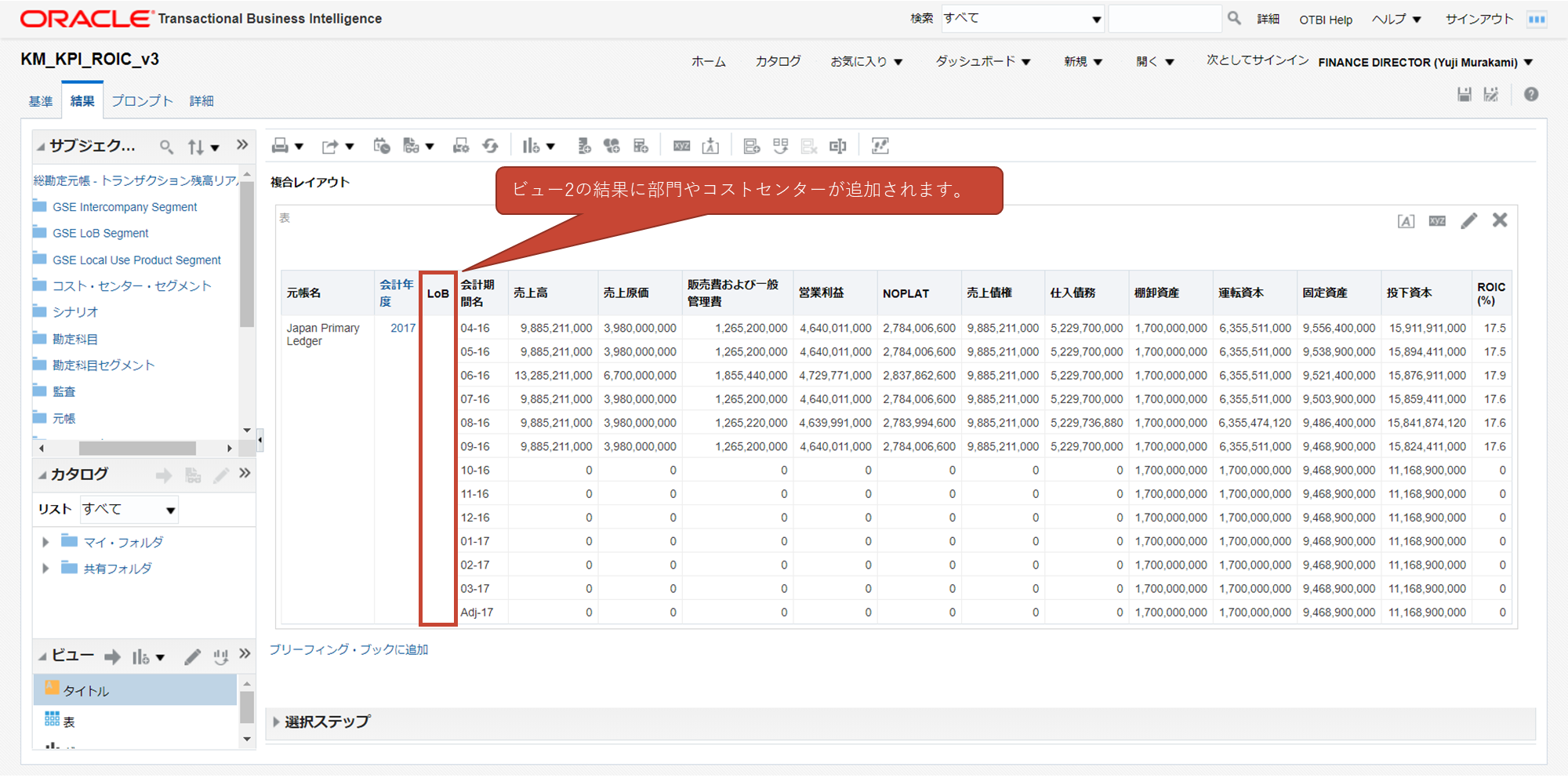The image size is (1568, 778).
Task: Open the お気に入り dropdown menu
Action: tap(866, 61)
